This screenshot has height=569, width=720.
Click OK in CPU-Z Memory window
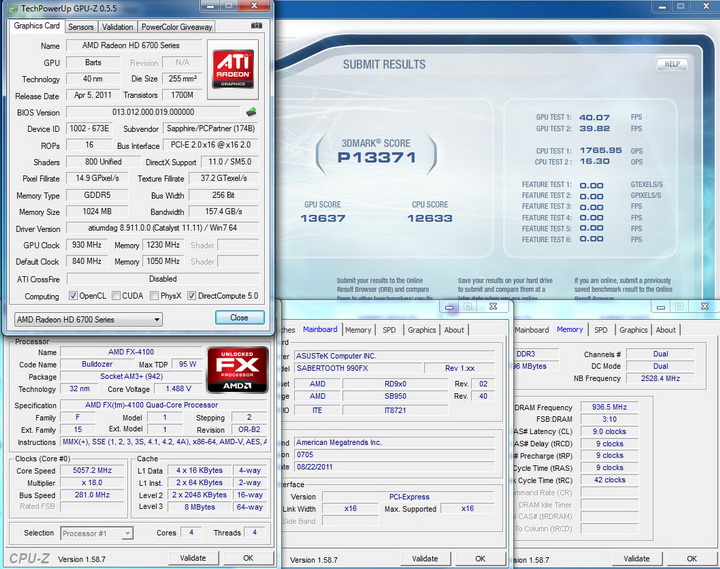[692, 558]
